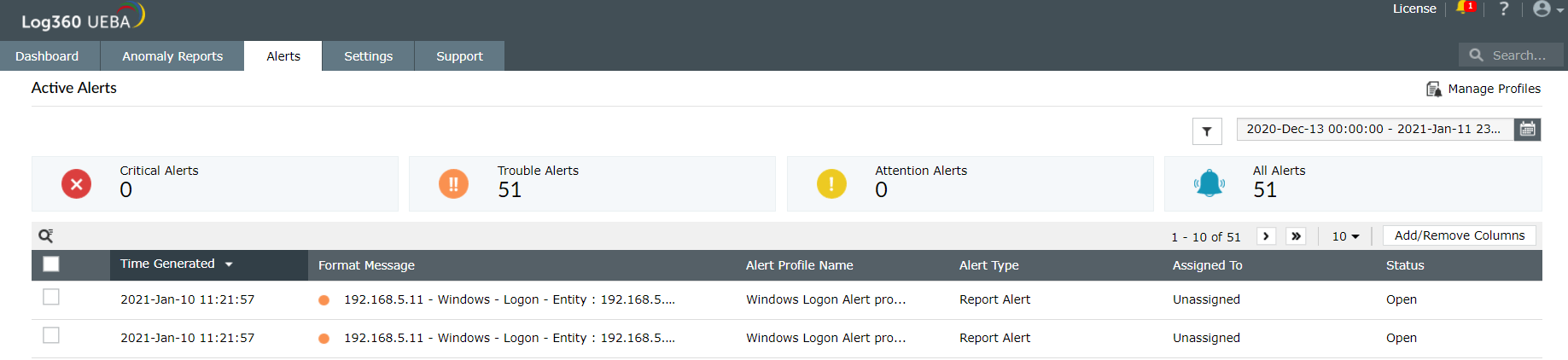Click the notification bell icon
The width and height of the screenshot is (1568, 360).
coord(1464,9)
